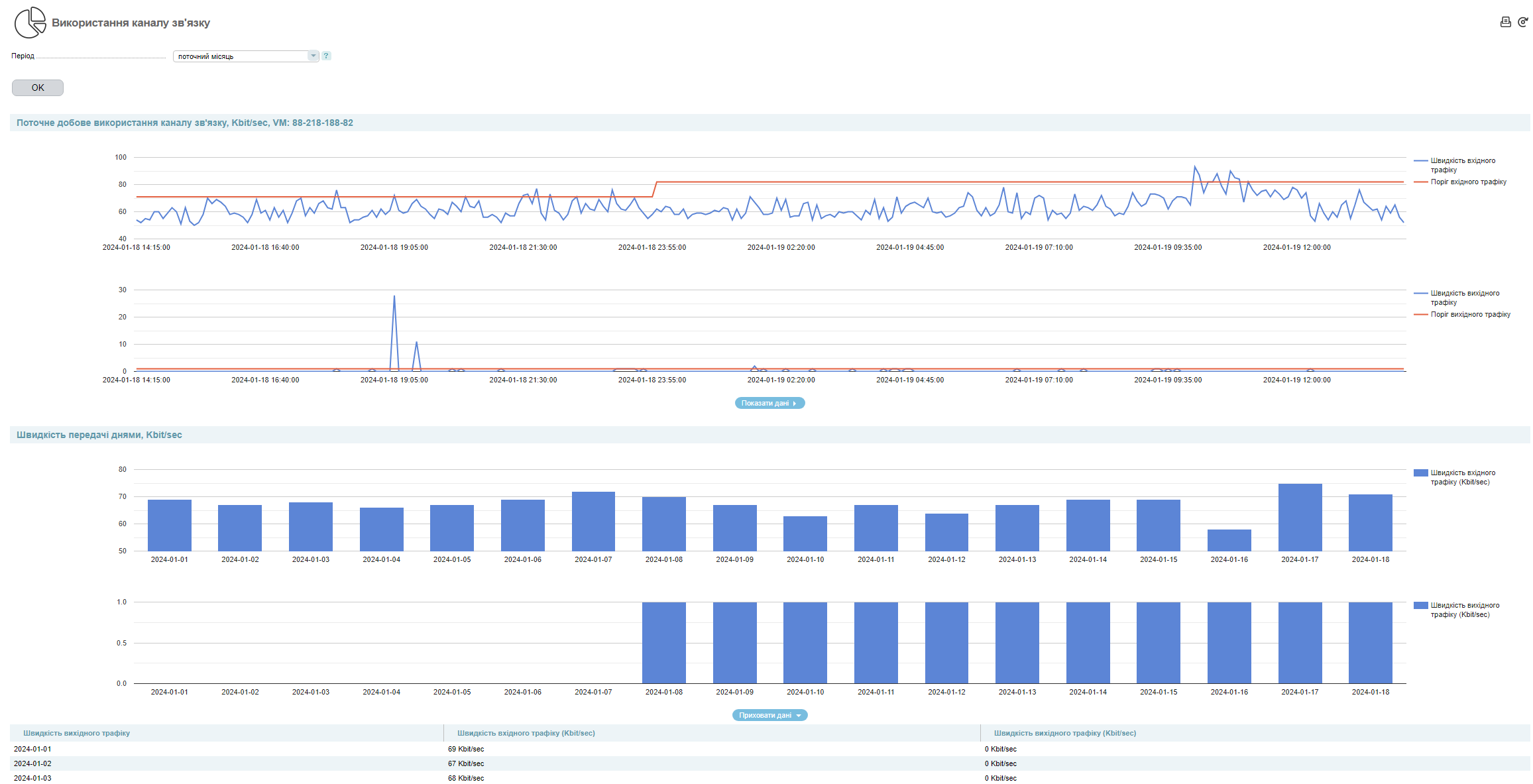Click the 'Період' field label
This screenshot has height=784, width=1533.
click(23, 56)
